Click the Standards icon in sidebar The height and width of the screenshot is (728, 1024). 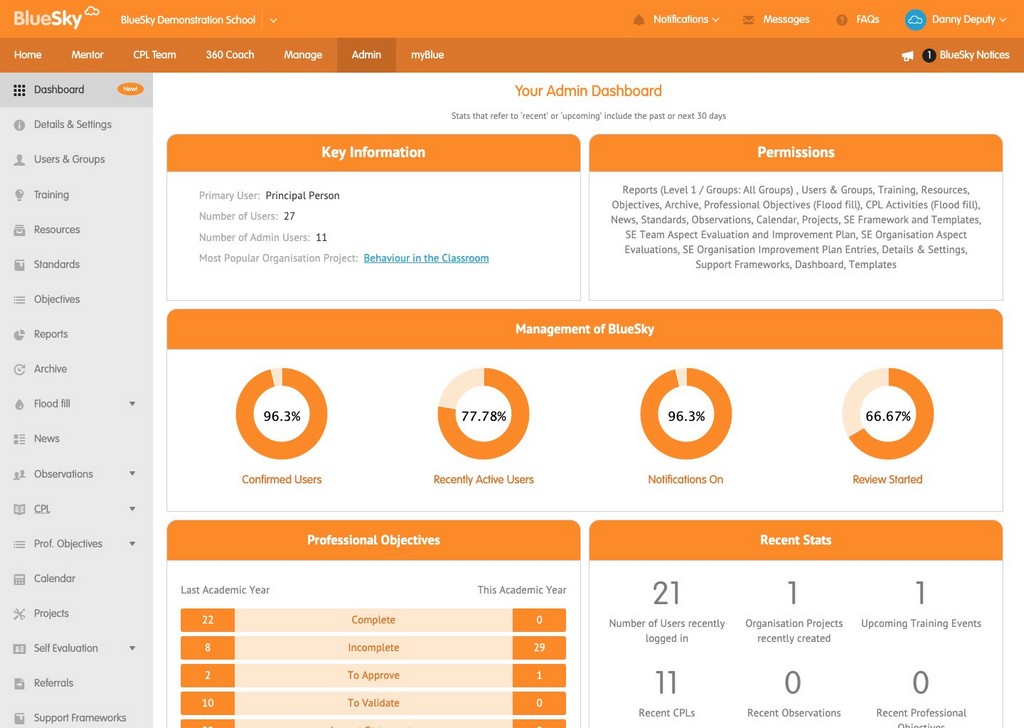20,264
